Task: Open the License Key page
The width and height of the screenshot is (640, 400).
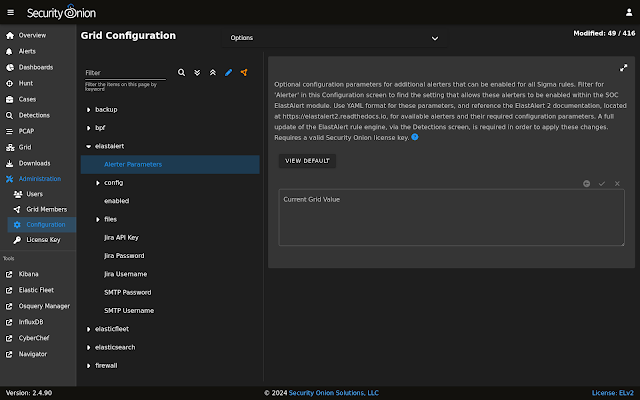Action: 42,240
